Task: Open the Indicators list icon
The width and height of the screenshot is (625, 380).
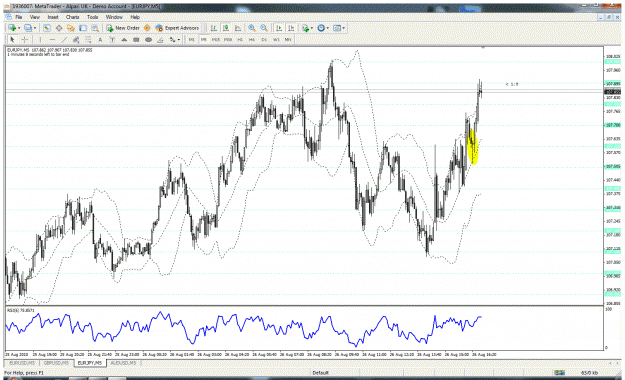Action: pos(306,28)
